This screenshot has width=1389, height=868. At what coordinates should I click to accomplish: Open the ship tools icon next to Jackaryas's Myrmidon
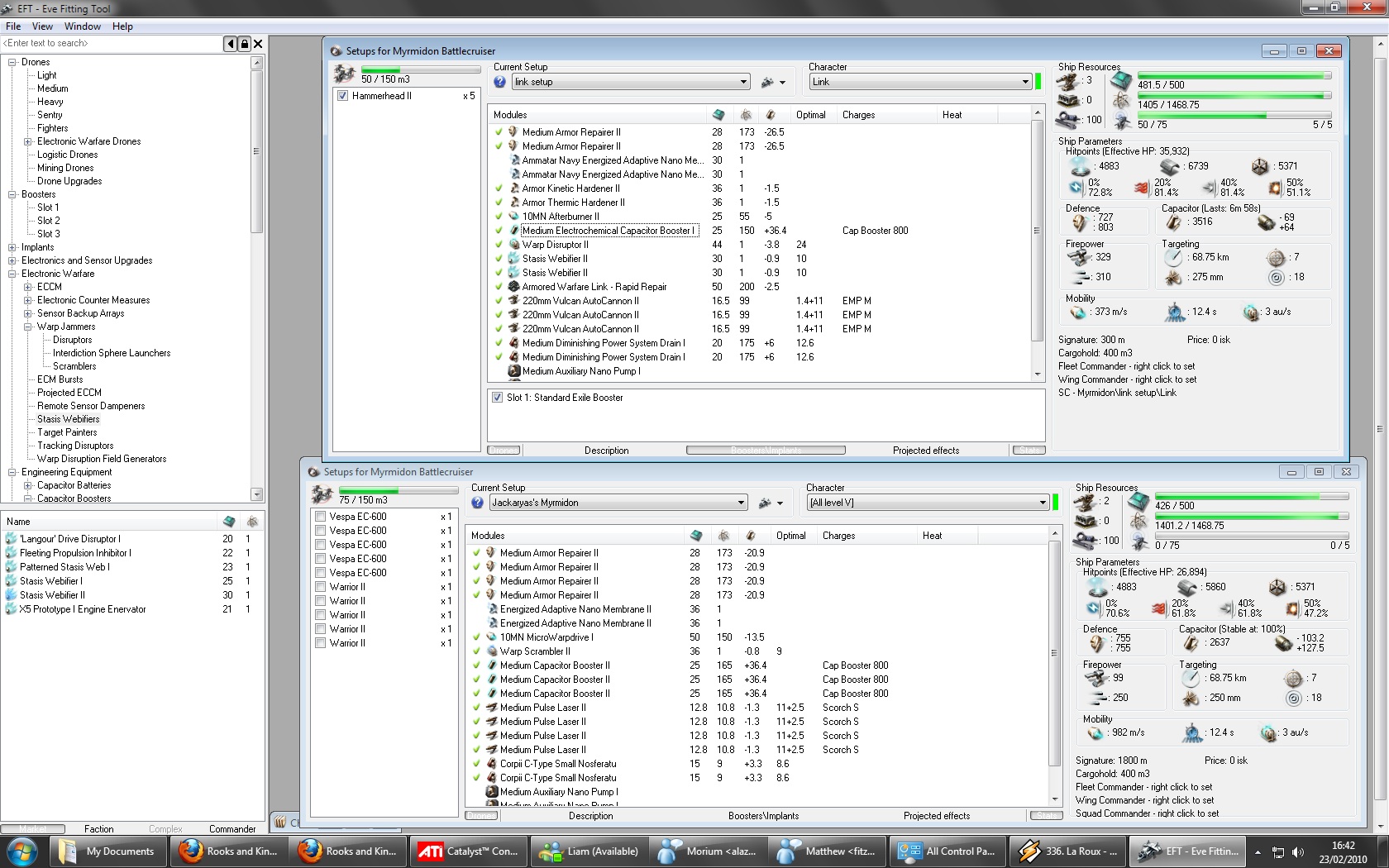tap(770, 503)
